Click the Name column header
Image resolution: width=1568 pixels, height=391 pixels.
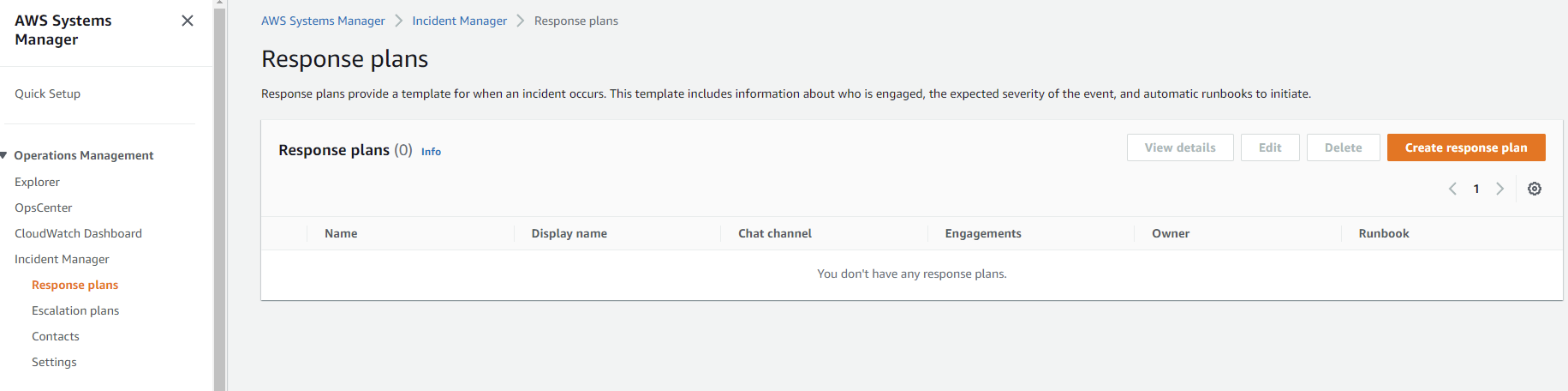click(341, 233)
